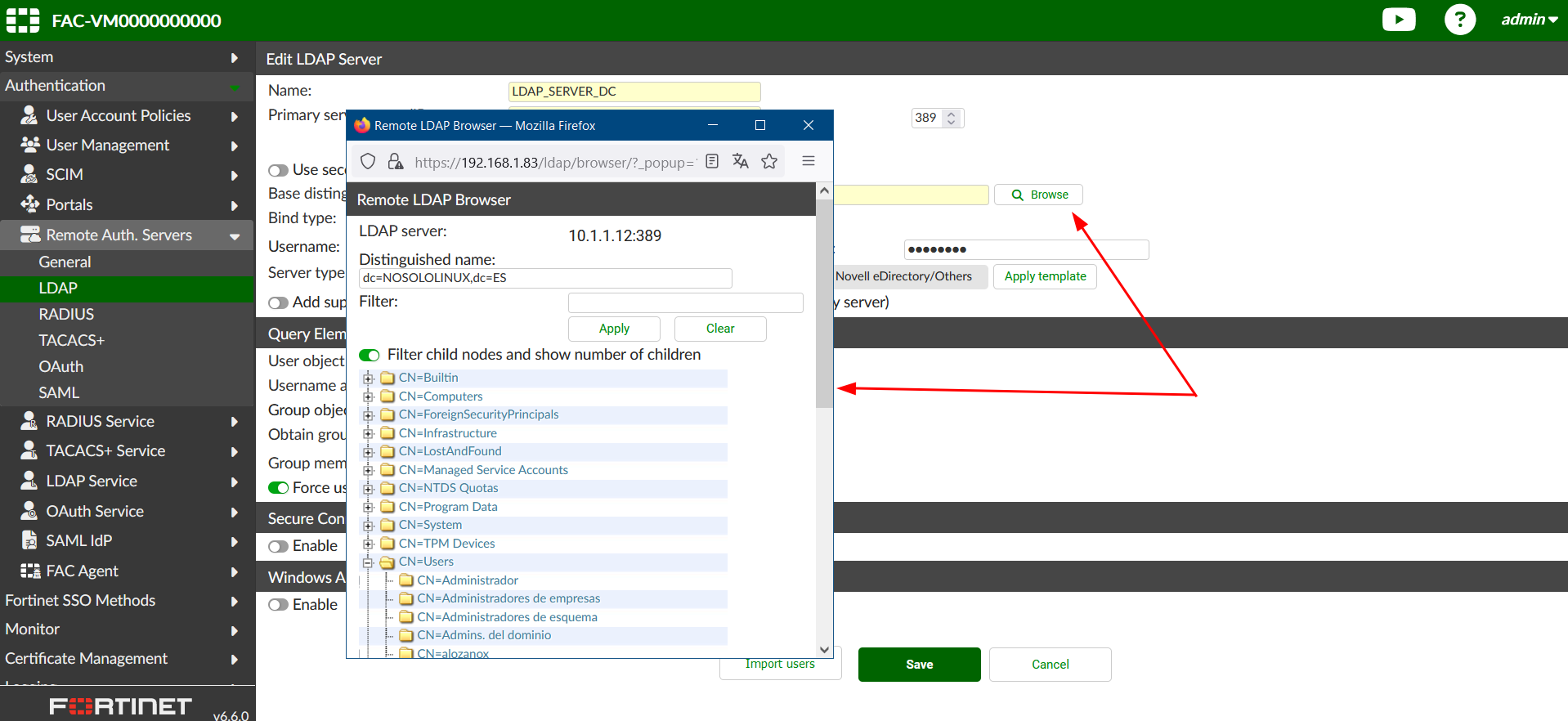The image size is (1568, 721).
Task: Open the admin user dropdown
Action: [1528, 20]
